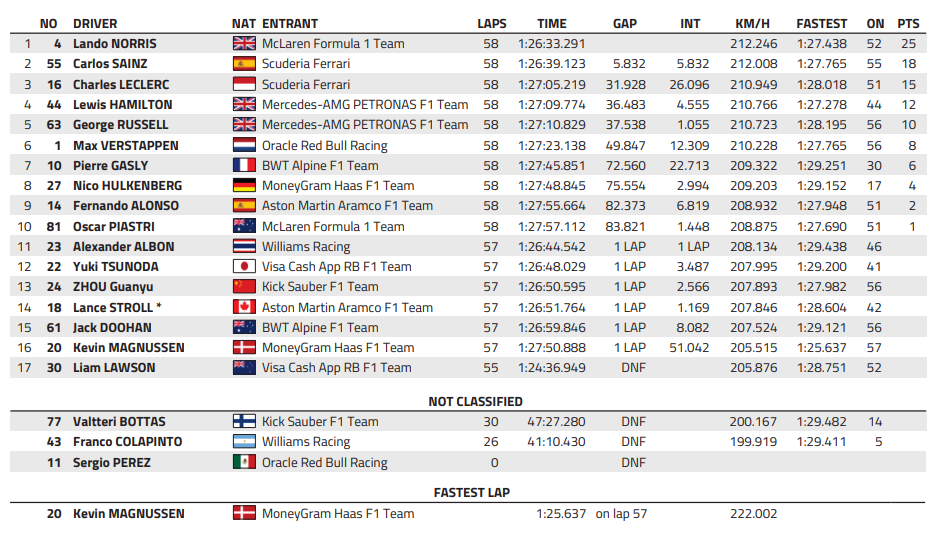The width and height of the screenshot is (942, 548).
Task: Select the Monaco flag in Charles Leclerc's row
Action: pyautogui.click(x=244, y=85)
